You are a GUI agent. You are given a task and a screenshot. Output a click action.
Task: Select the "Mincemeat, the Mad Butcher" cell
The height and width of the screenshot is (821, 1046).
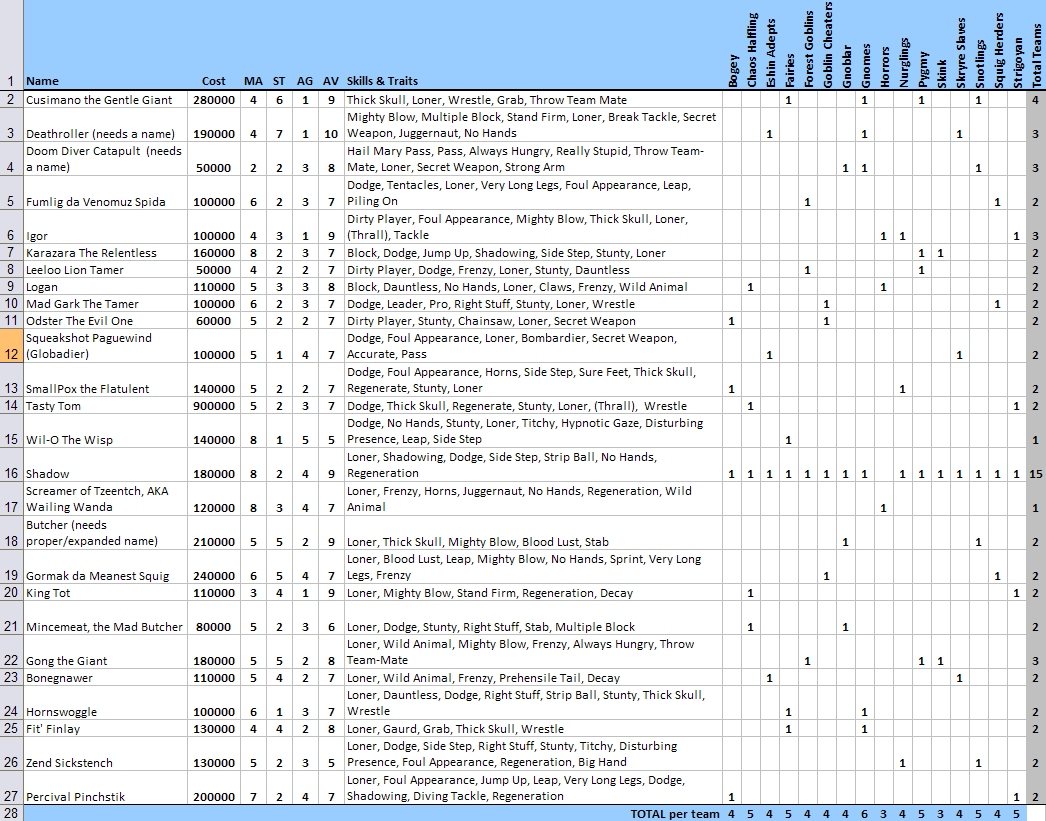pos(105,618)
